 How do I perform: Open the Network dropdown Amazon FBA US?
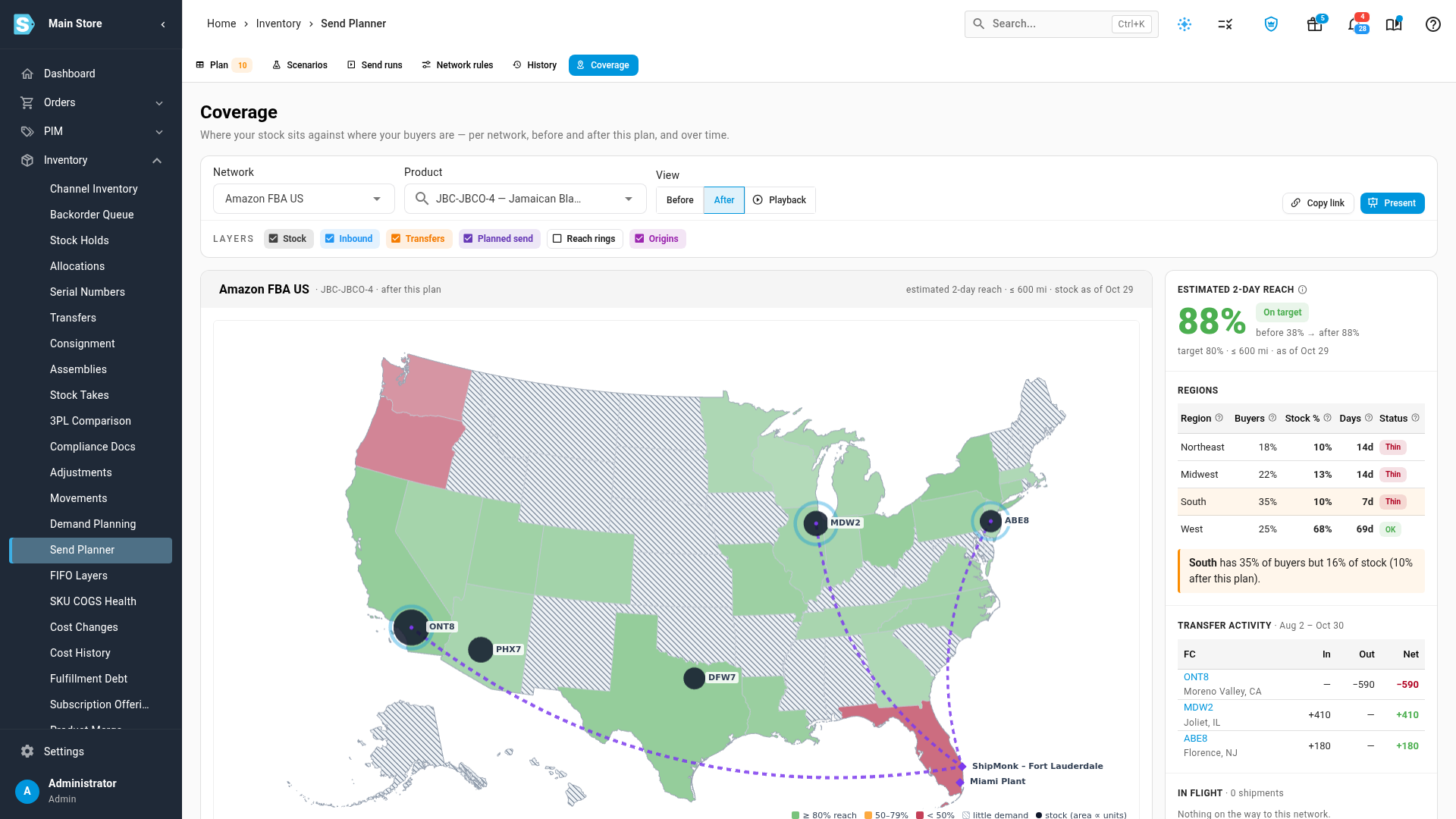303,199
